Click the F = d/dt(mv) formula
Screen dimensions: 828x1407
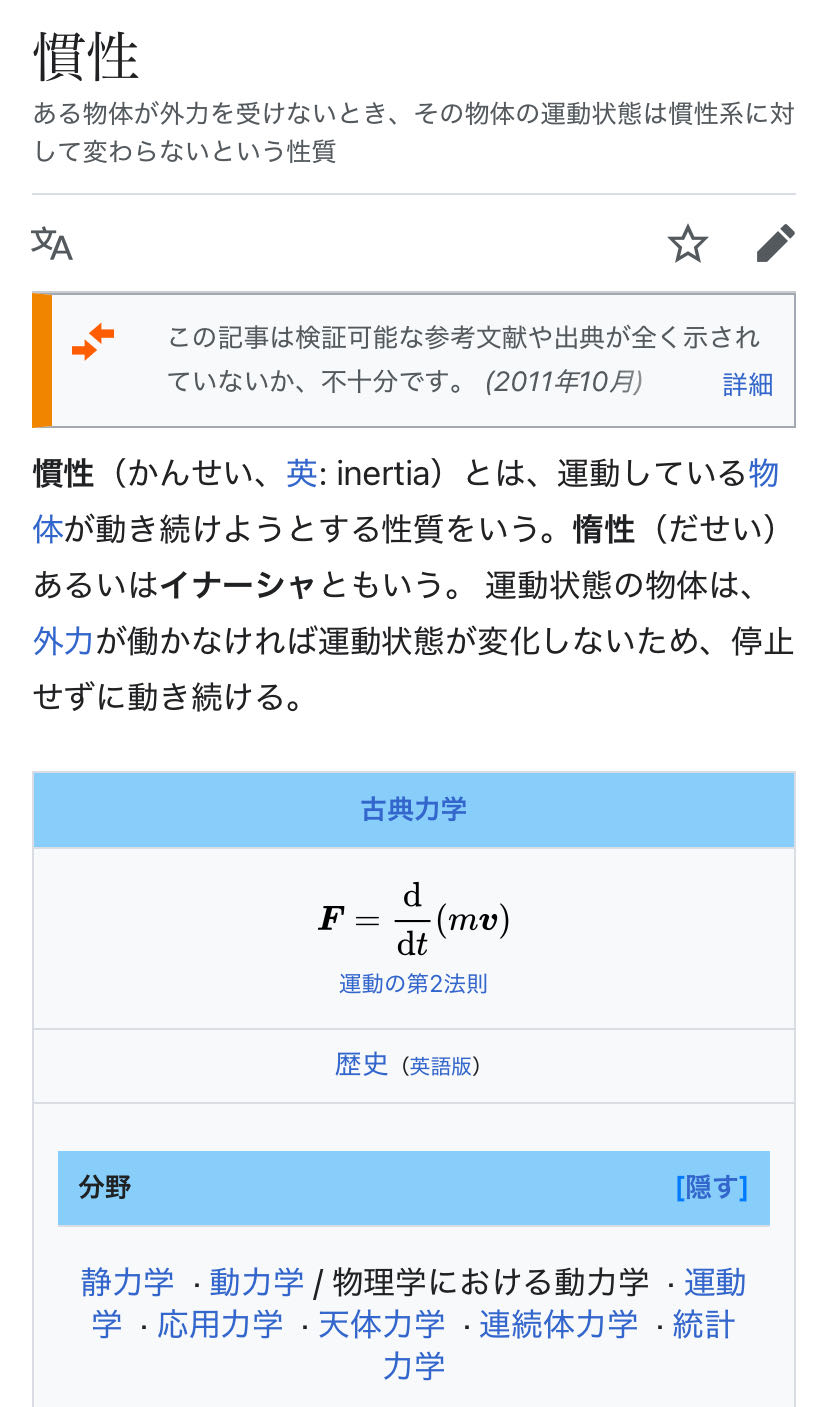[x=413, y=920]
